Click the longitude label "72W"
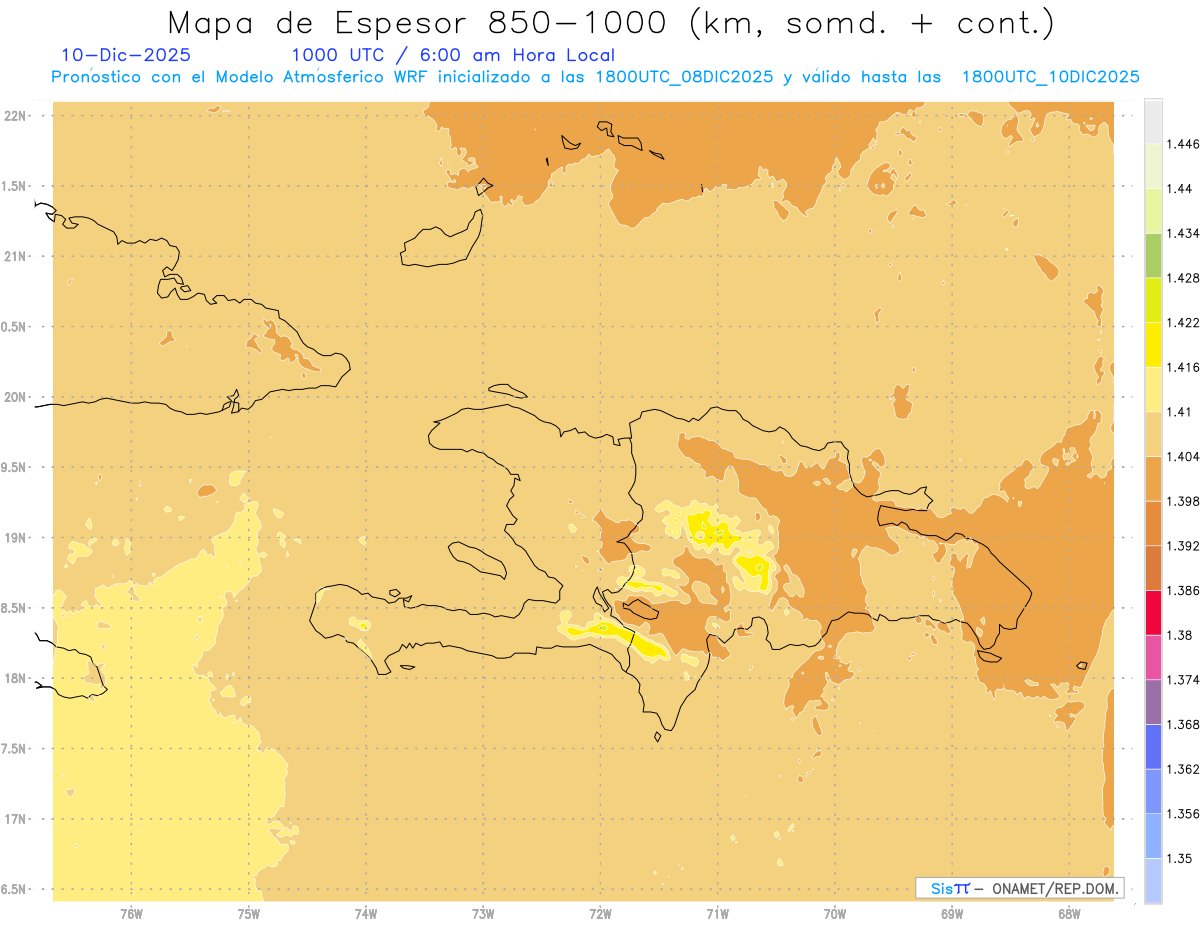 [x=600, y=913]
